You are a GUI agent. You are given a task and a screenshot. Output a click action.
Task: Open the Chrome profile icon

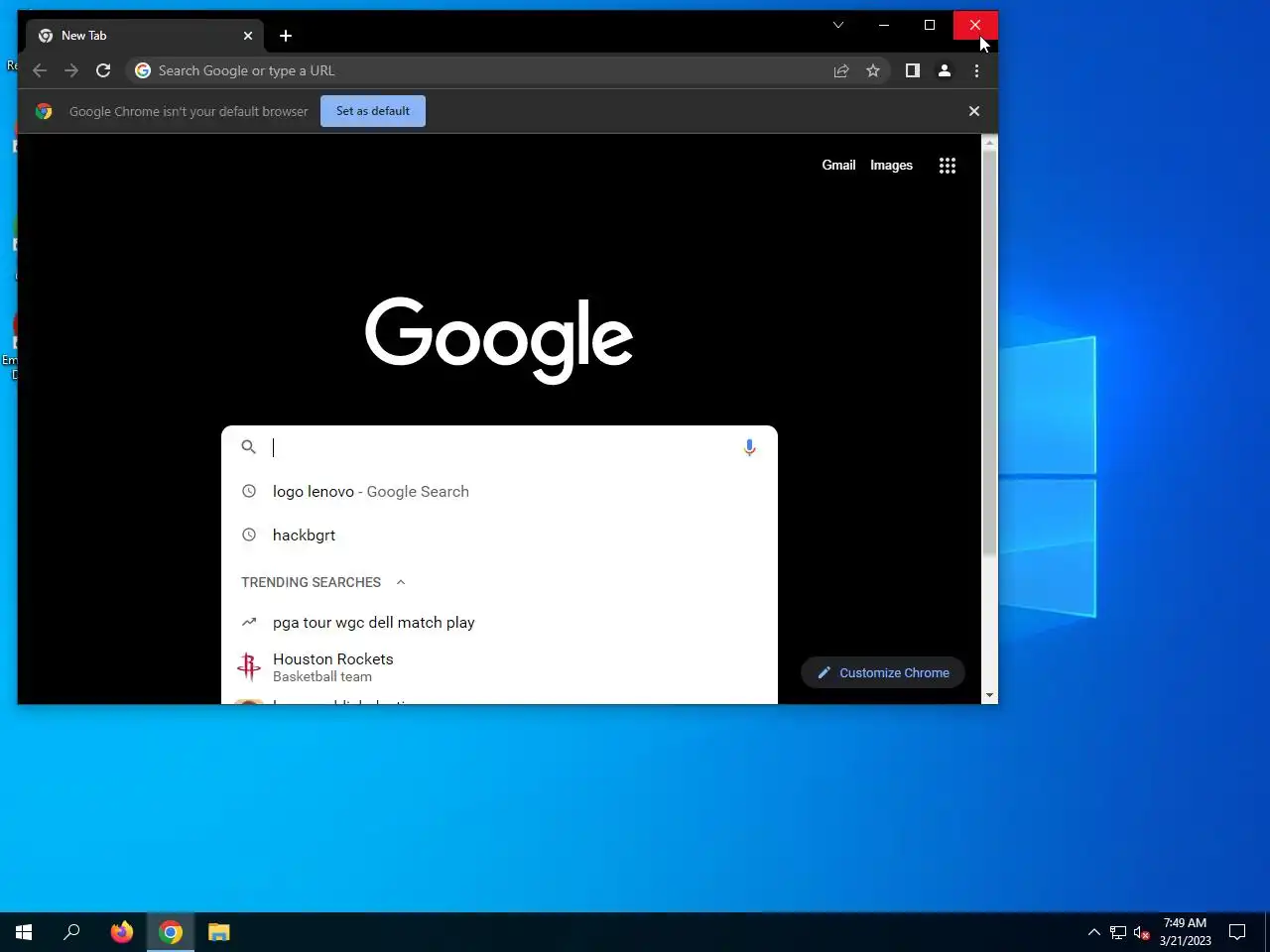click(945, 70)
